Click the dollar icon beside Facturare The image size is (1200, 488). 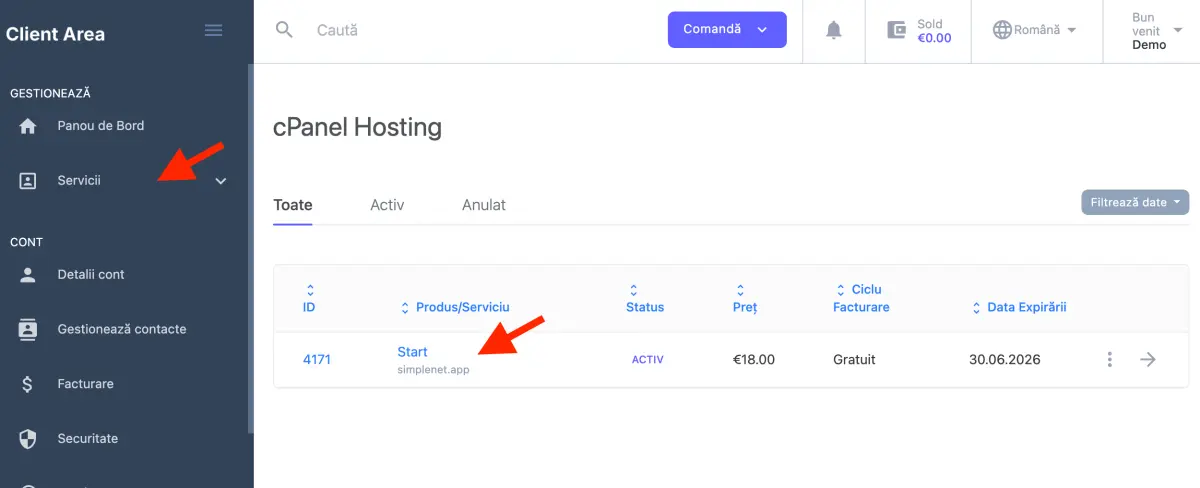pos(28,384)
